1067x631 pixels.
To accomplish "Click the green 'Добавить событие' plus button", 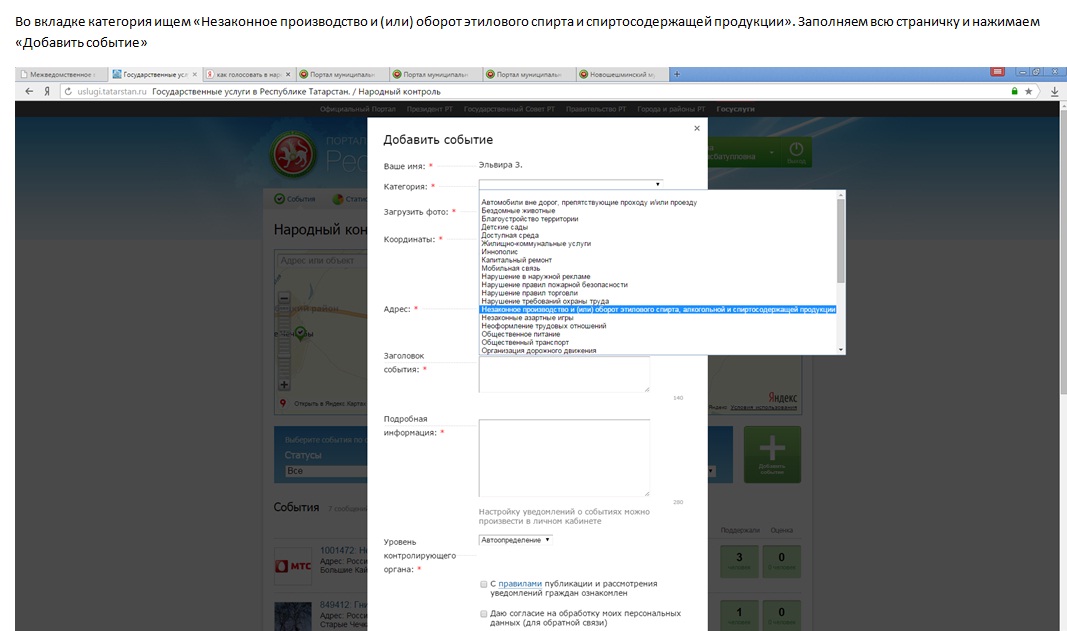I will coord(772,455).
